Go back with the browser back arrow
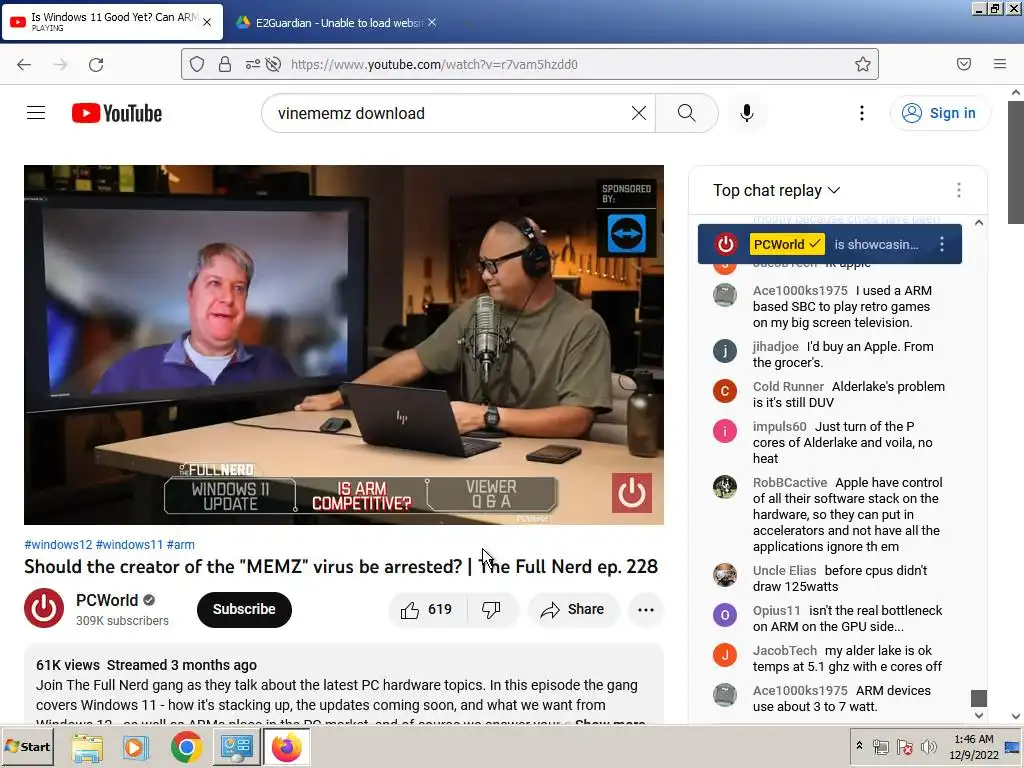 click(x=24, y=64)
